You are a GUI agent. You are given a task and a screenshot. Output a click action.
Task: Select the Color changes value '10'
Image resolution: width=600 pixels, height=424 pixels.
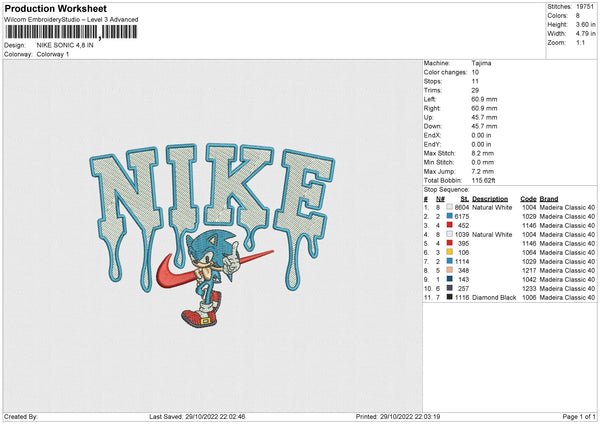[x=475, y=72]
